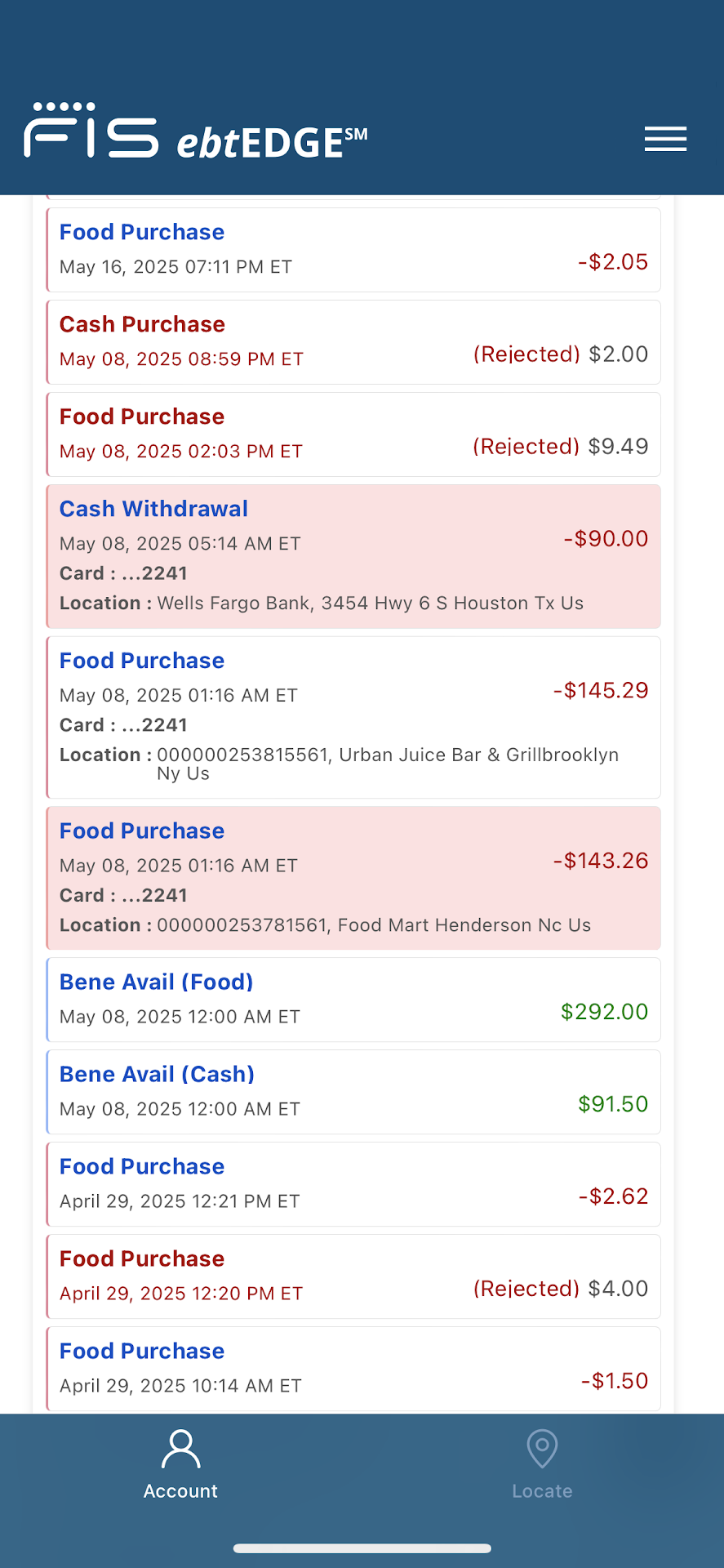
Task: Open the rejected $9.49 Food Purchase
Action: pos(353,434)
